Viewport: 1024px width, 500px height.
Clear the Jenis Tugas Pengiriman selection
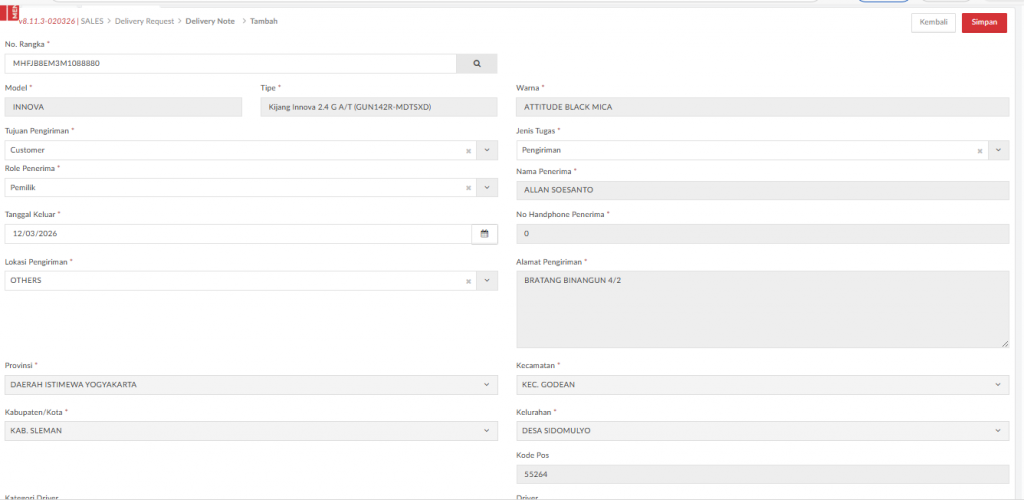pyautogui.click(x=980, y=150)
